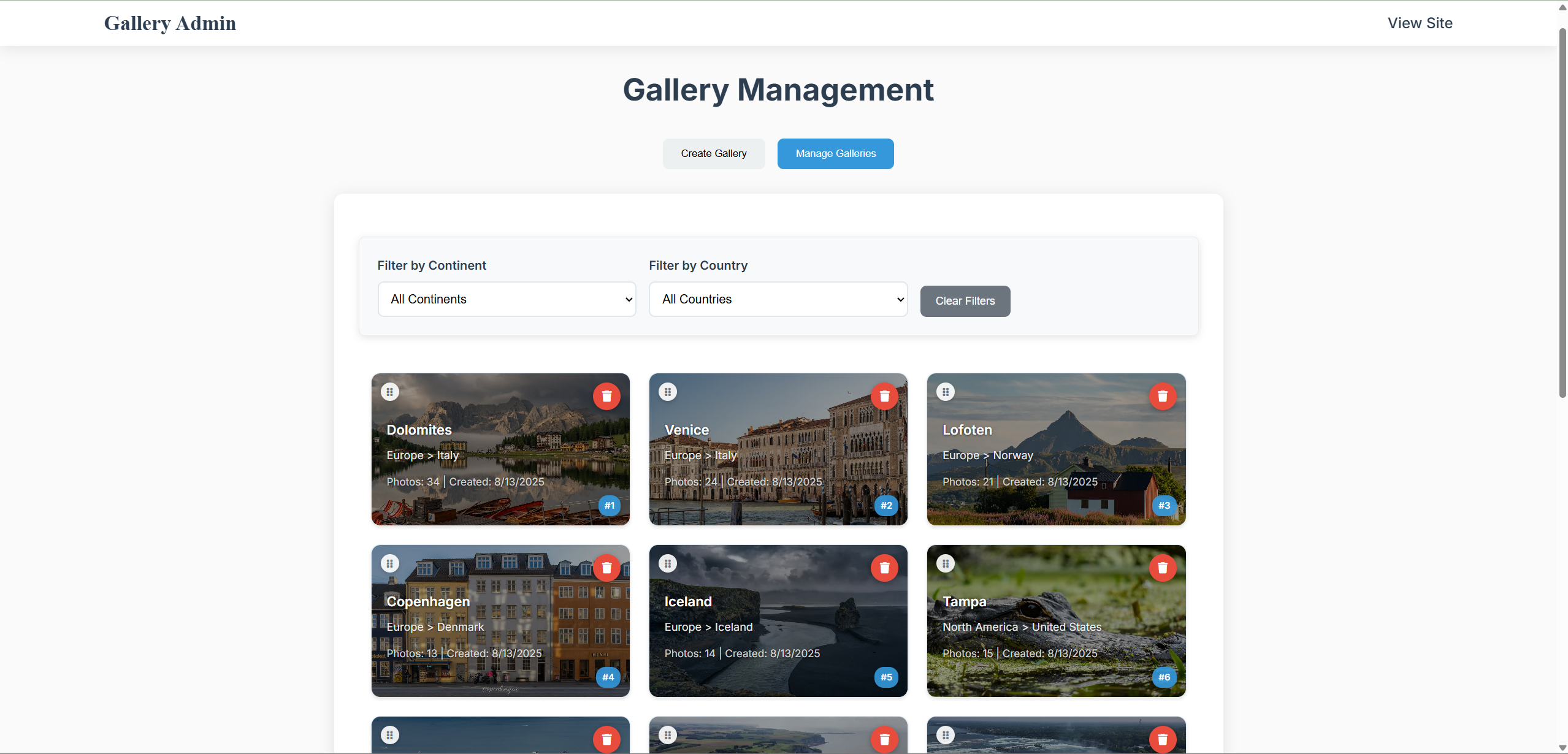Expand the All Countries filter dropdown

coord(778,299)
